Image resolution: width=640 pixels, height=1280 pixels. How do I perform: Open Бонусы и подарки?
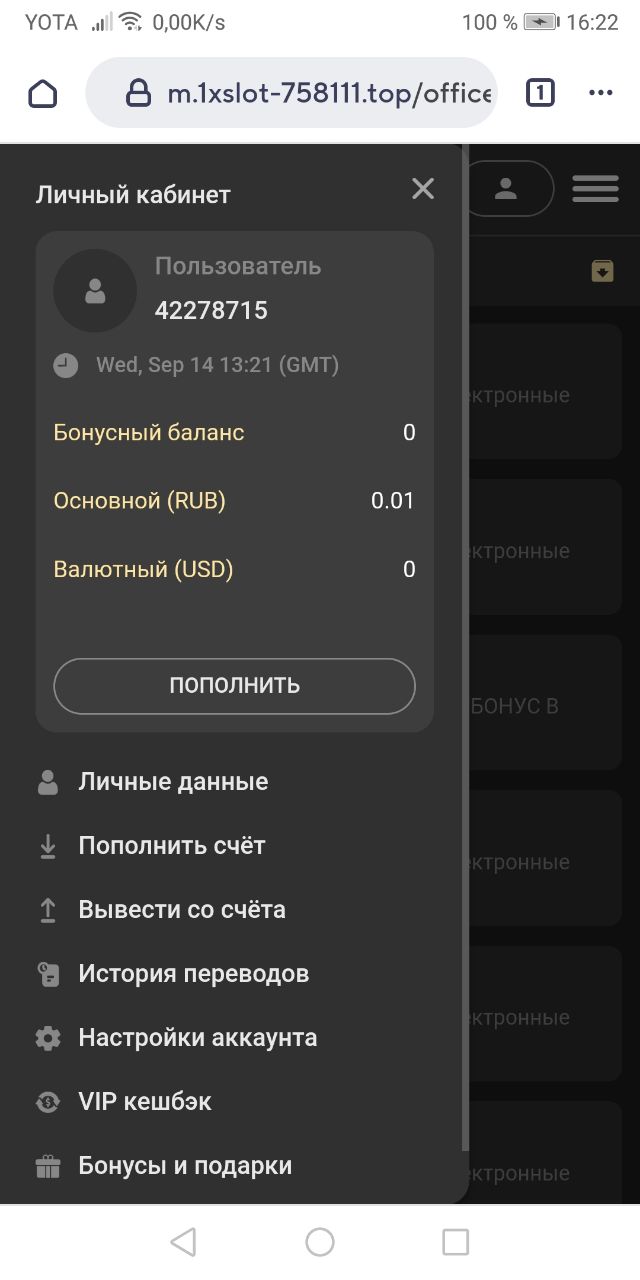click(185, 1166)
